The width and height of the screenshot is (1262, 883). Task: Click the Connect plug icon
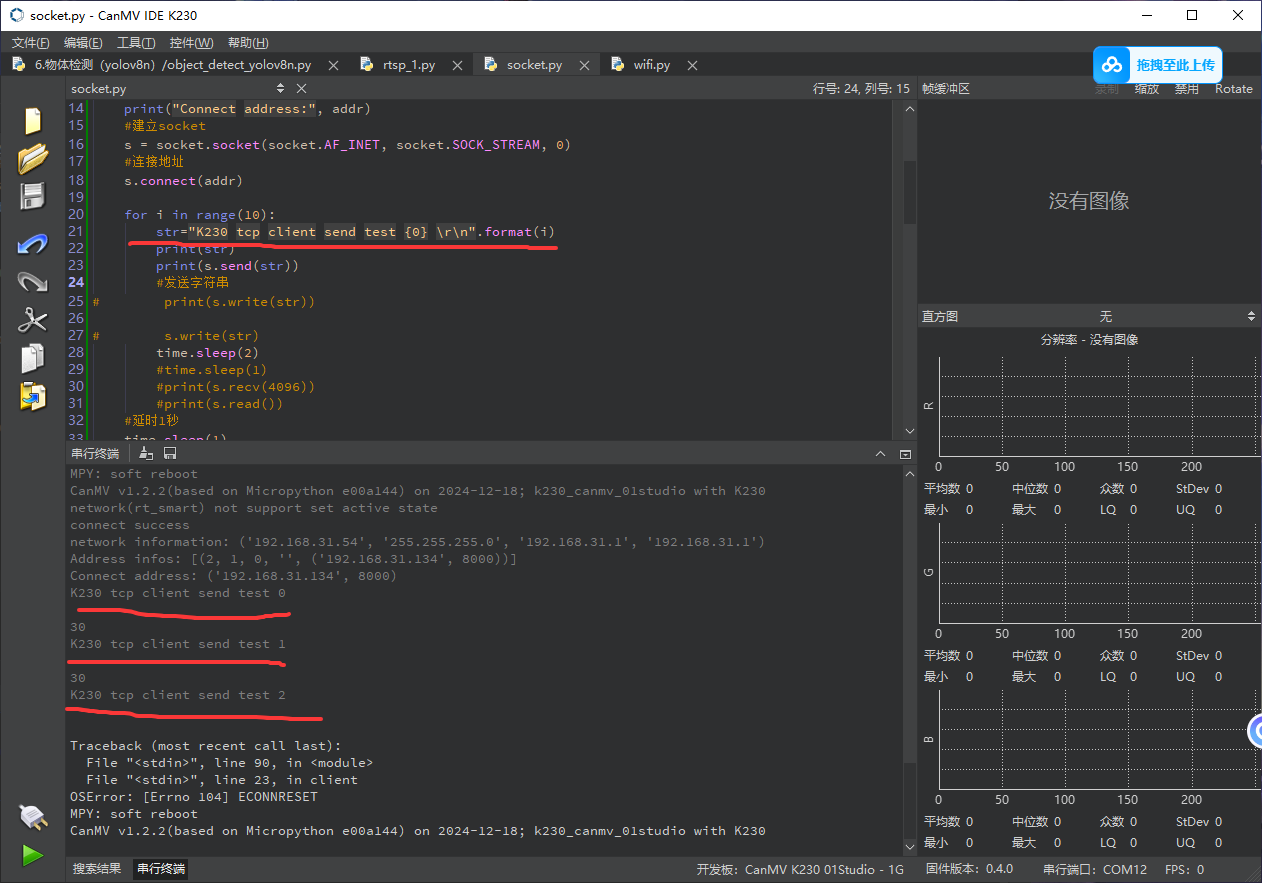33,817
